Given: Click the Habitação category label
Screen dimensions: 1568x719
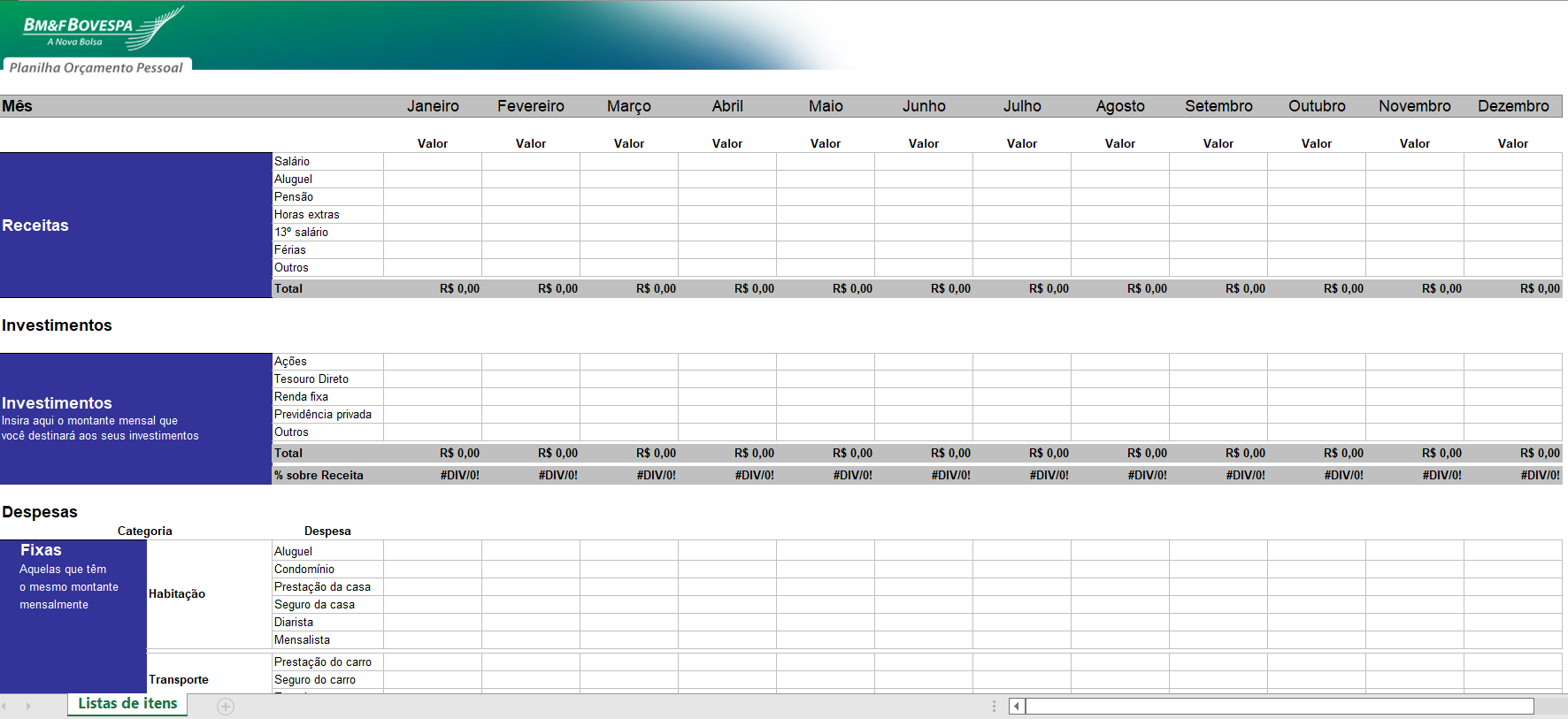Looking at the screenshot, I should (x=177, y=594).
